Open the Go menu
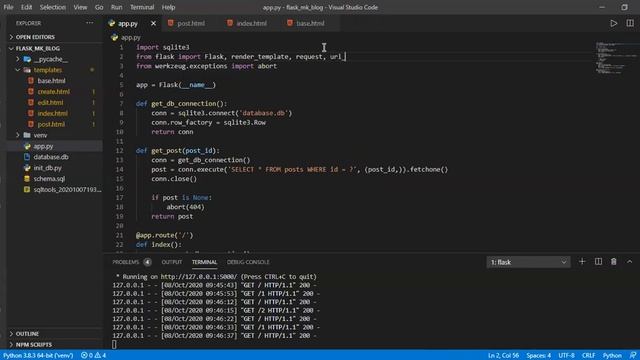This screenshot has height=360, width=640. point(99,7)
